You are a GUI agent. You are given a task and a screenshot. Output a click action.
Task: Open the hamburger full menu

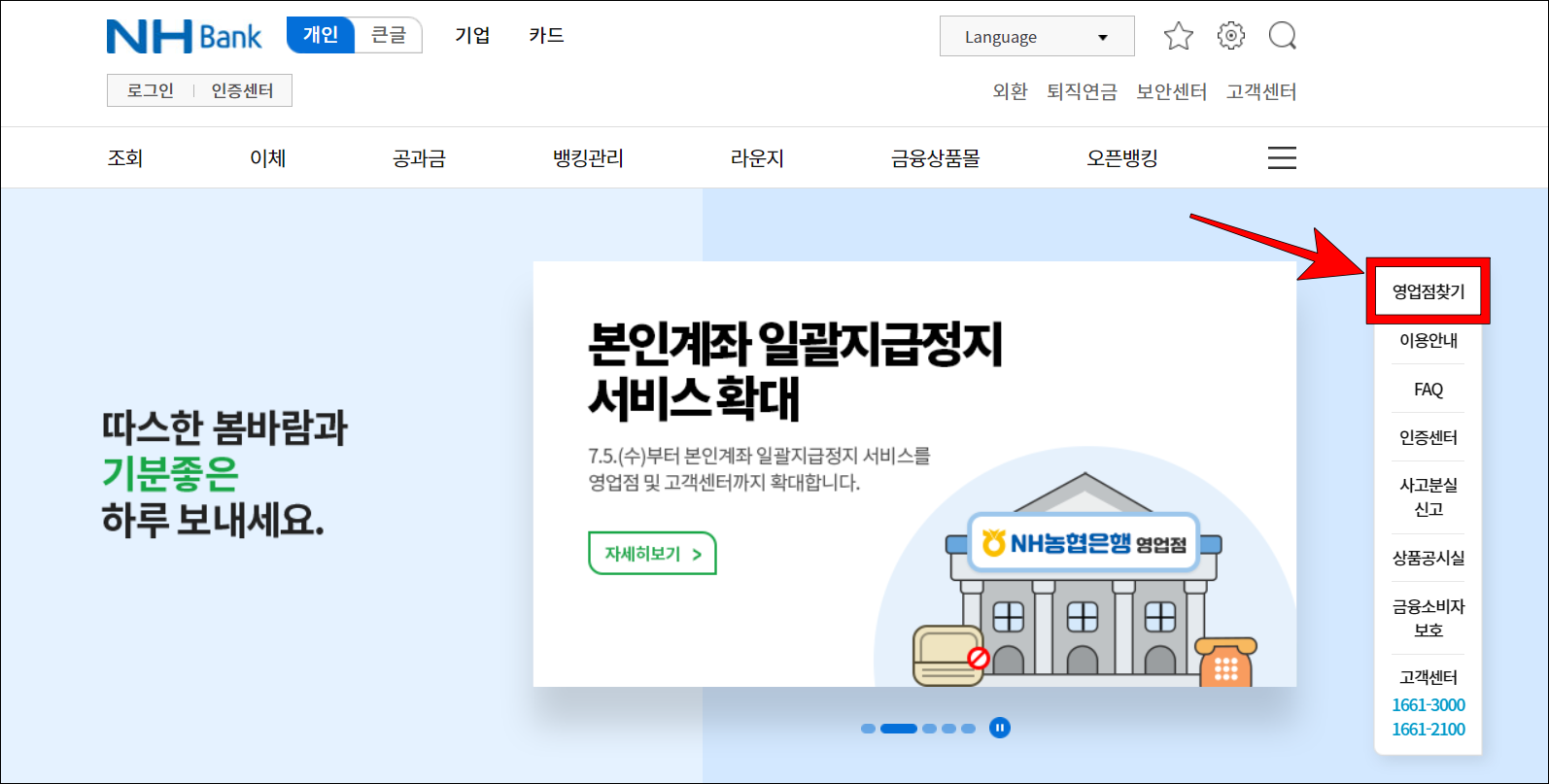[1282, 158]
